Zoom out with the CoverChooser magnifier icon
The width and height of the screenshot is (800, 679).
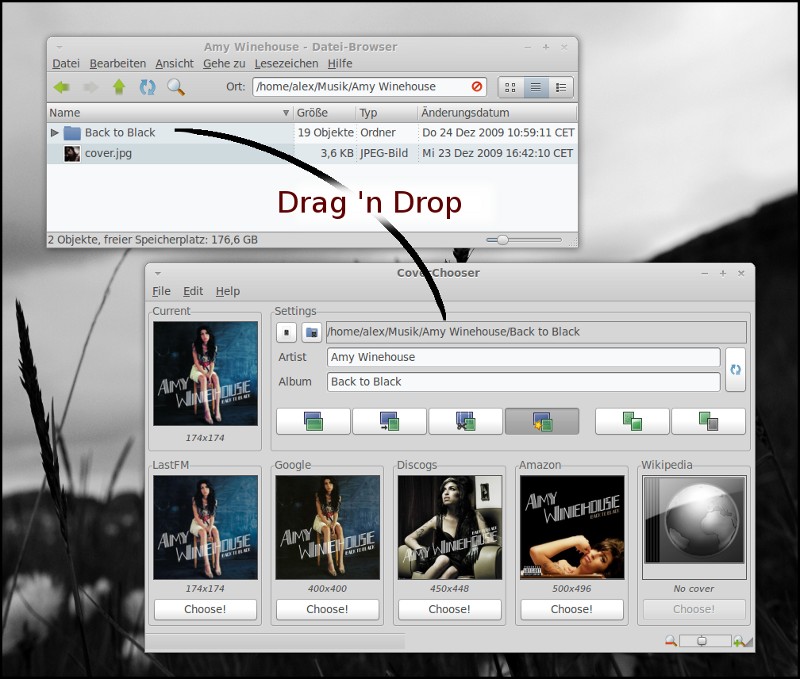coord(671,641)
